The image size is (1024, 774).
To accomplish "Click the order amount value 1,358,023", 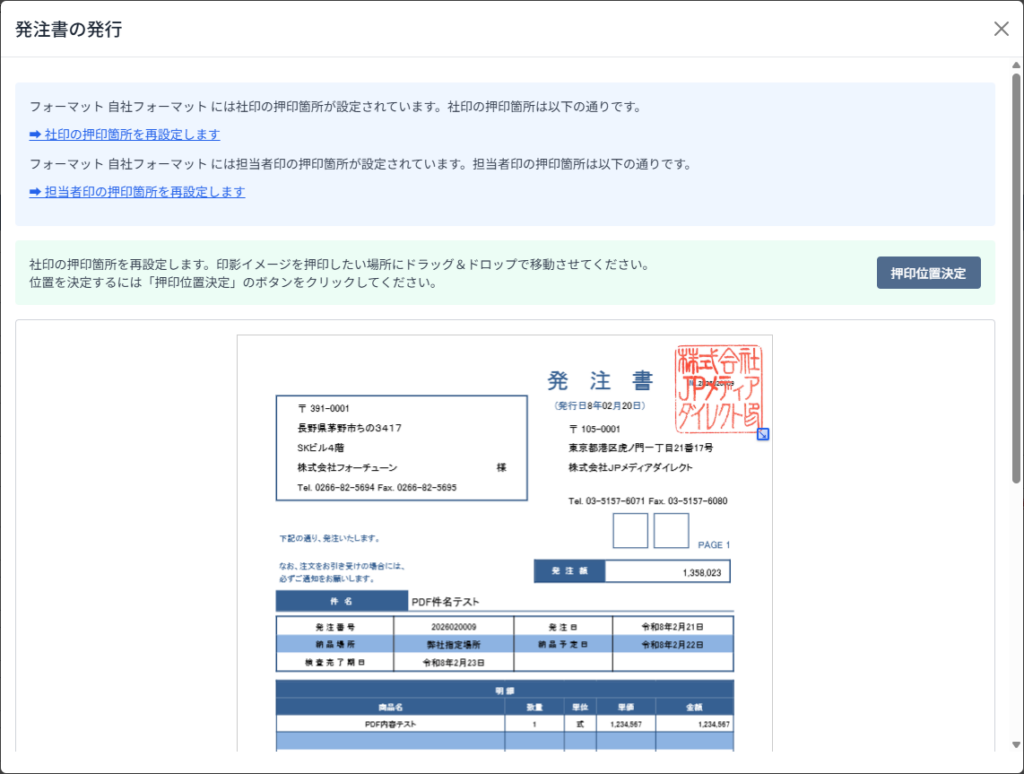I will 701,572.
